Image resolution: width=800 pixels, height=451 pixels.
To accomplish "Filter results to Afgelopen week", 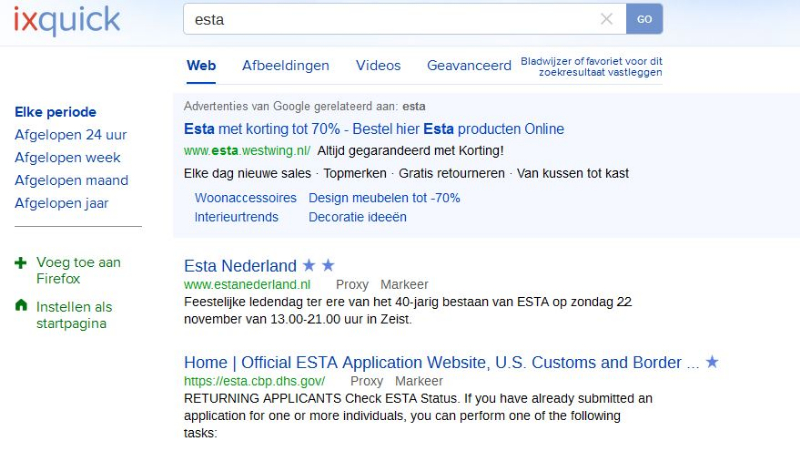I will pos(67,158).
